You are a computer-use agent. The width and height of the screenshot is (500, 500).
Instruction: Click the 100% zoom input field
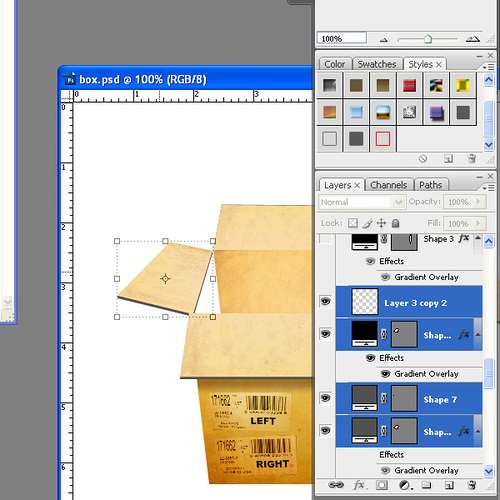coord(341,39)
